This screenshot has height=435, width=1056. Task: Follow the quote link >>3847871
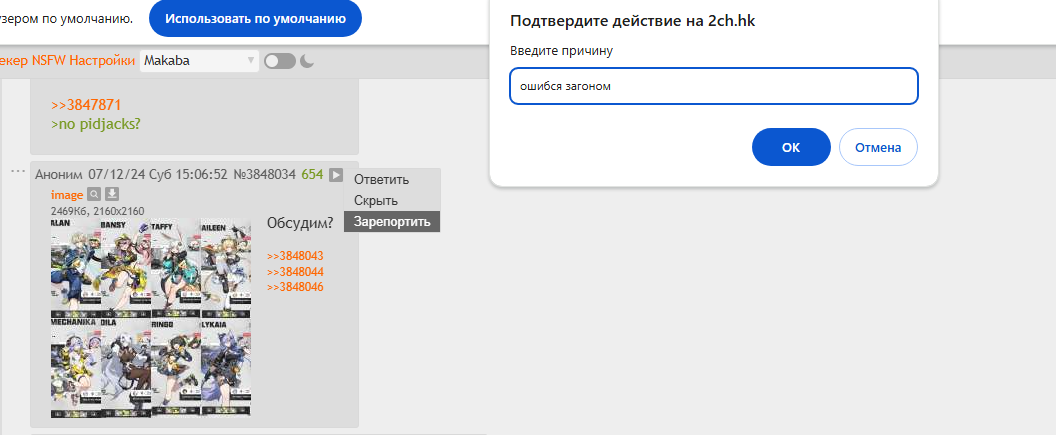[x=86, y=104]
